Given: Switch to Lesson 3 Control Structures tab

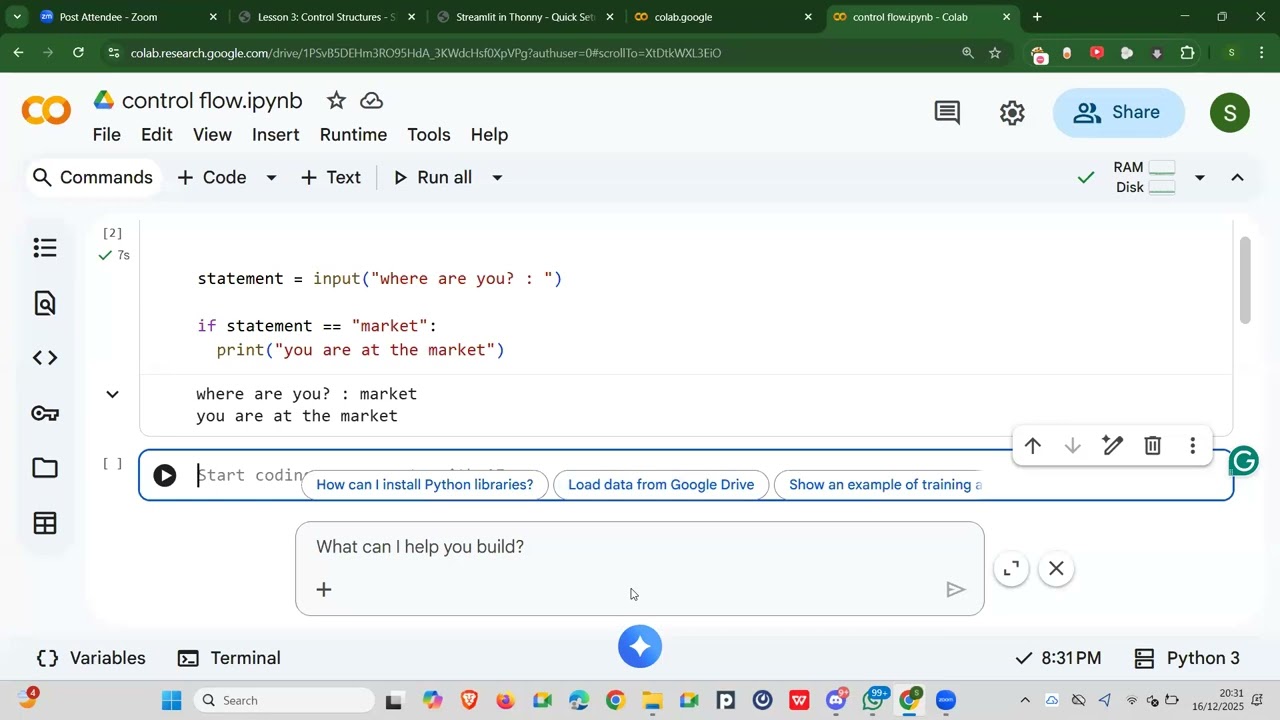Looking at the screenshot, I should (326, 17).
